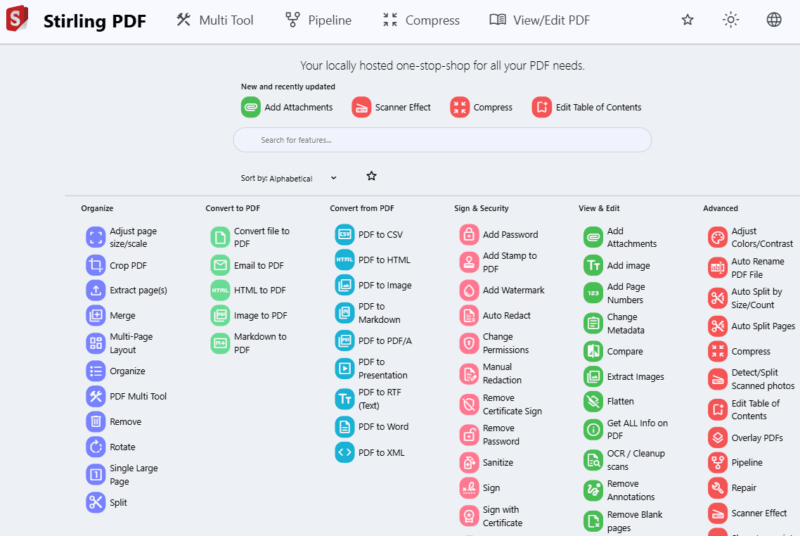Click the Search for features field
The width and height of the screenshot is (800, 536).
(x=442, y=140)
